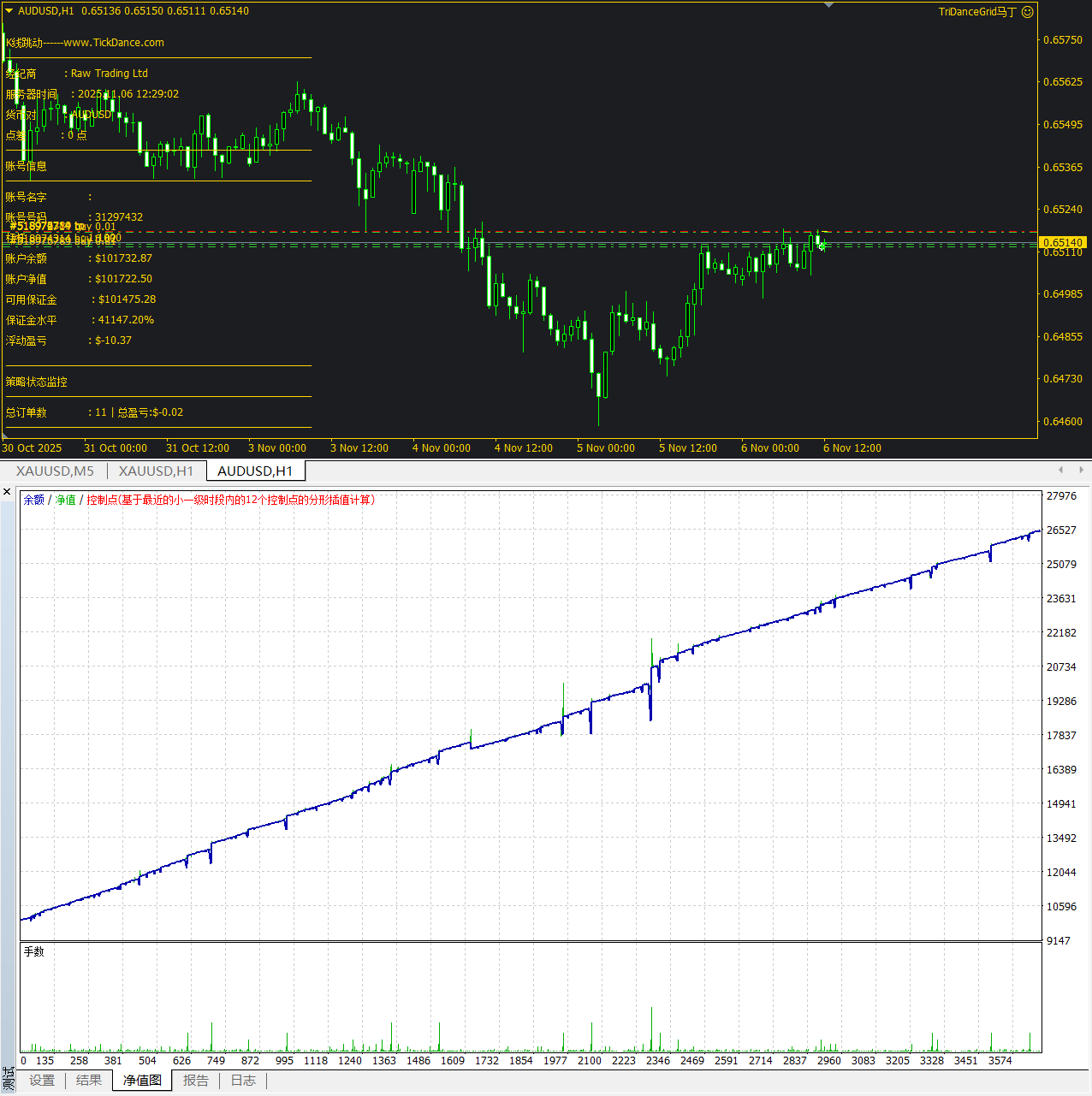Click the chart shift triangle marker at top

pos(828,5)
